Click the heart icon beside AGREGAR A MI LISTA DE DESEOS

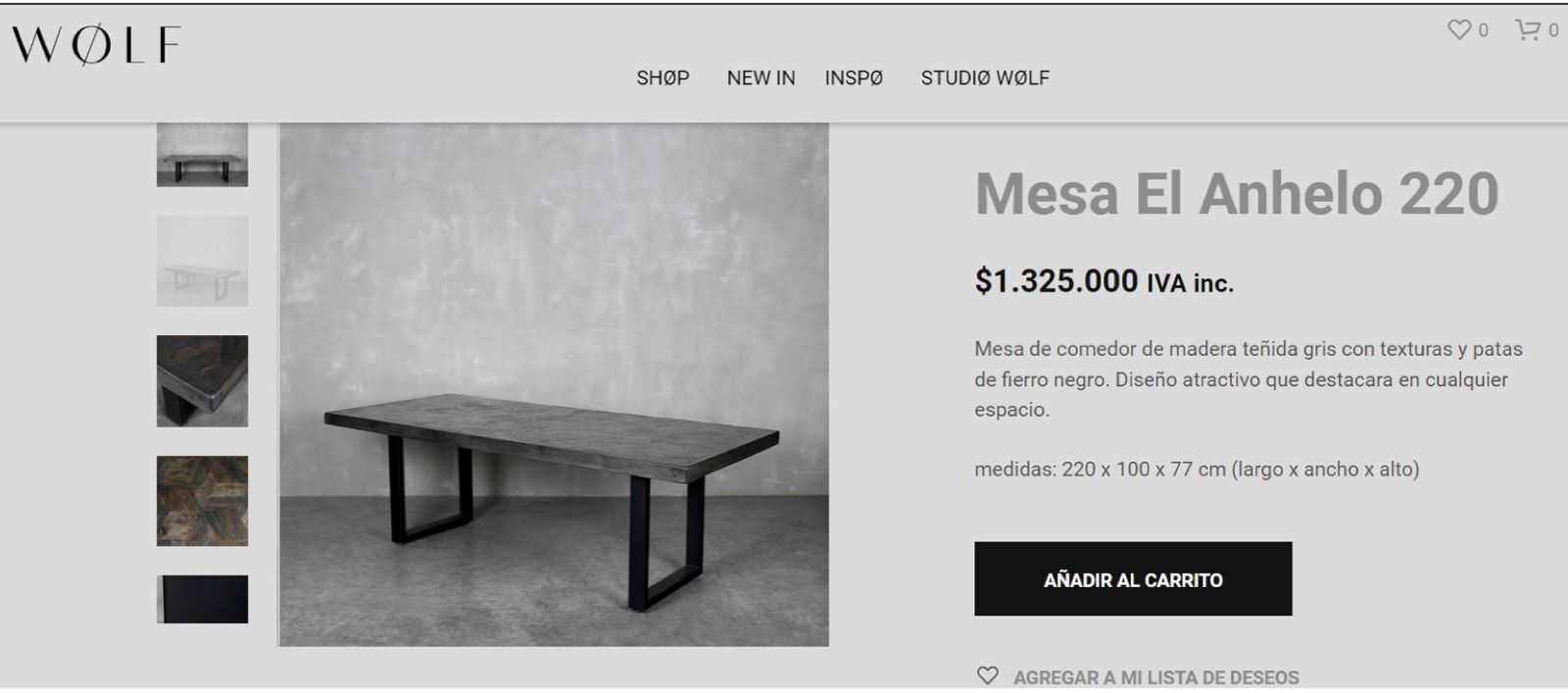(x=989, y=674)
